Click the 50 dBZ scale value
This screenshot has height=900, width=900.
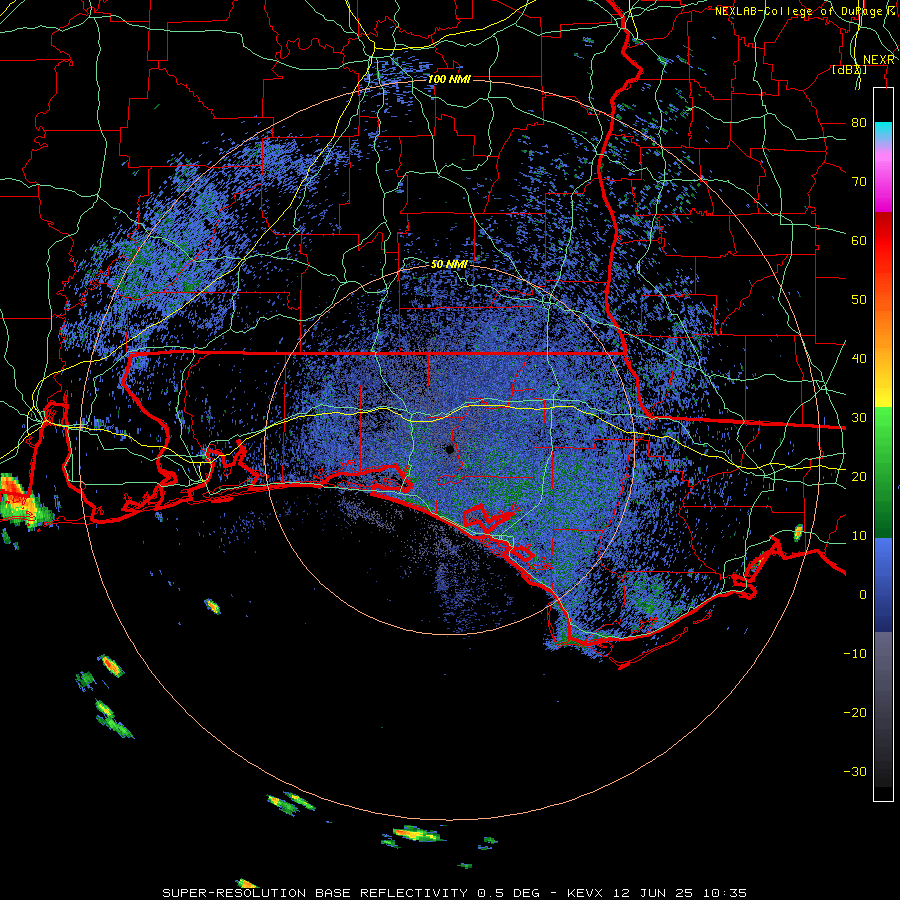[859, 300]
